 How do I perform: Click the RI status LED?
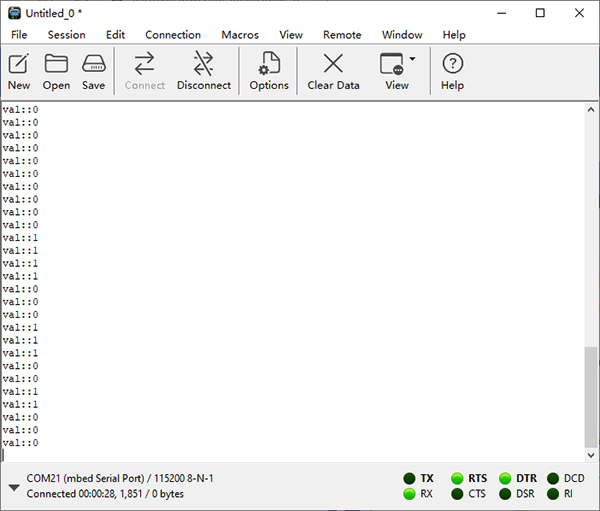[553, 494]
